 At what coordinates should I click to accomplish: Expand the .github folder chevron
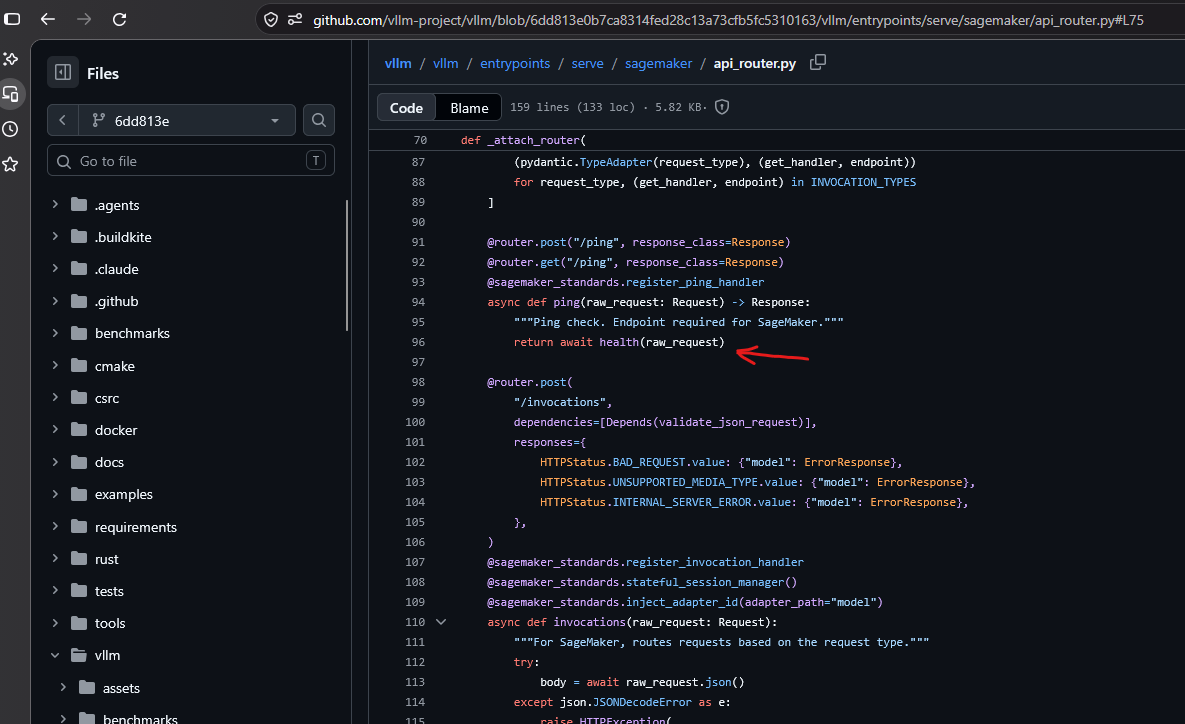tap(55, 301)
